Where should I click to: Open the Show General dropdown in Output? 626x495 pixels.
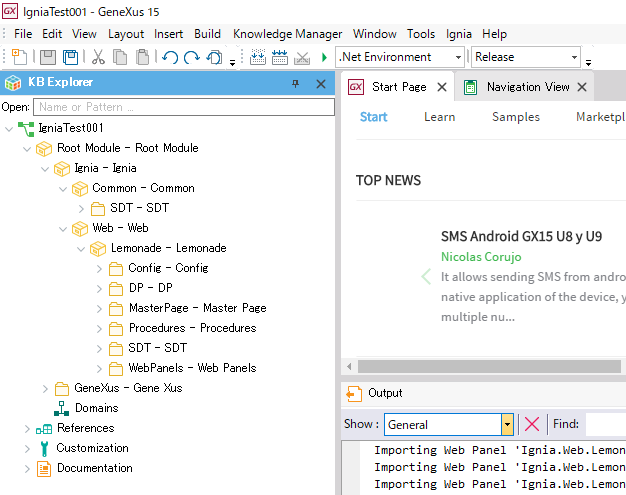click(507, 424)
